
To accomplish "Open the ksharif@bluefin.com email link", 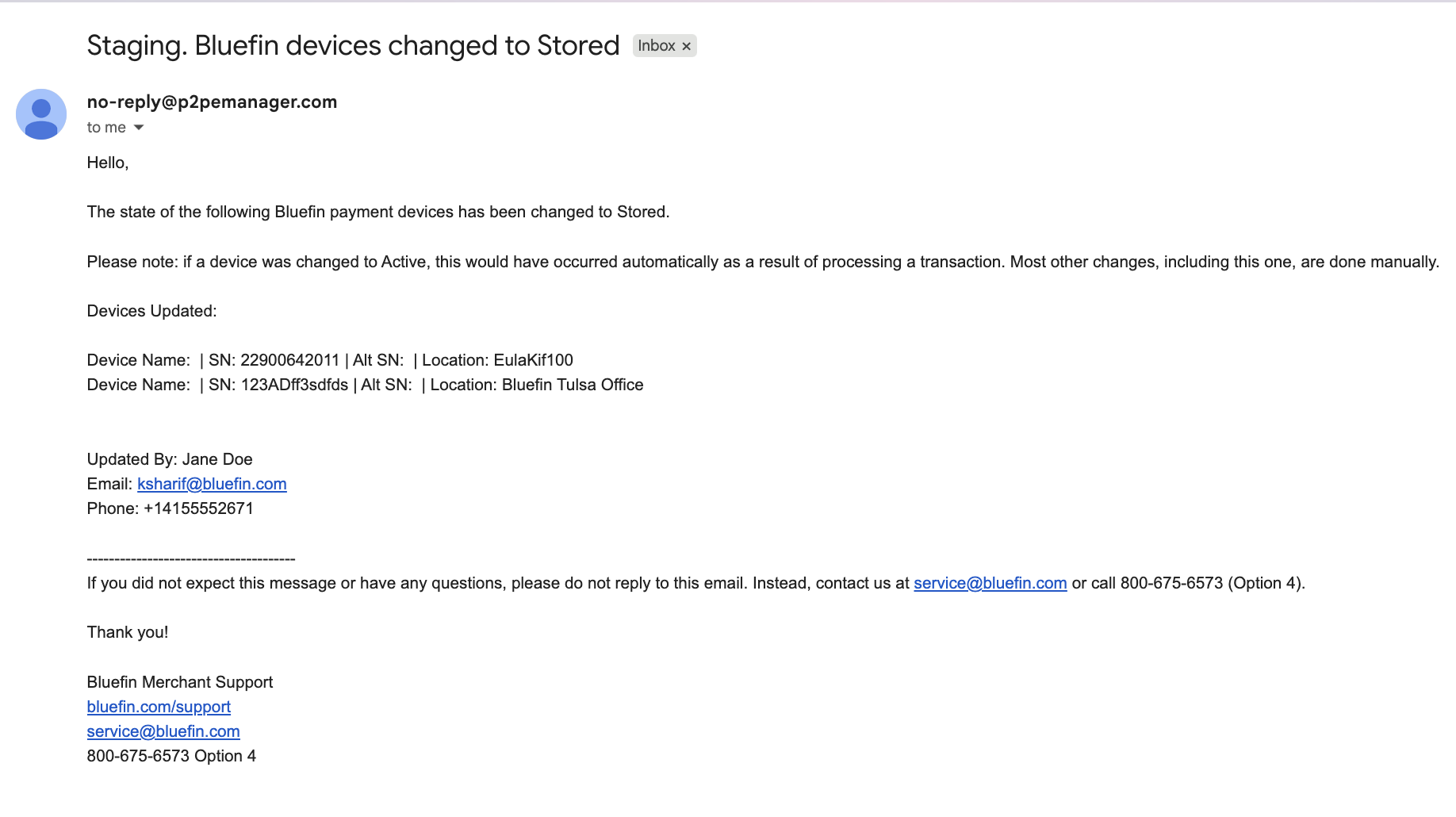I will 212,484.
